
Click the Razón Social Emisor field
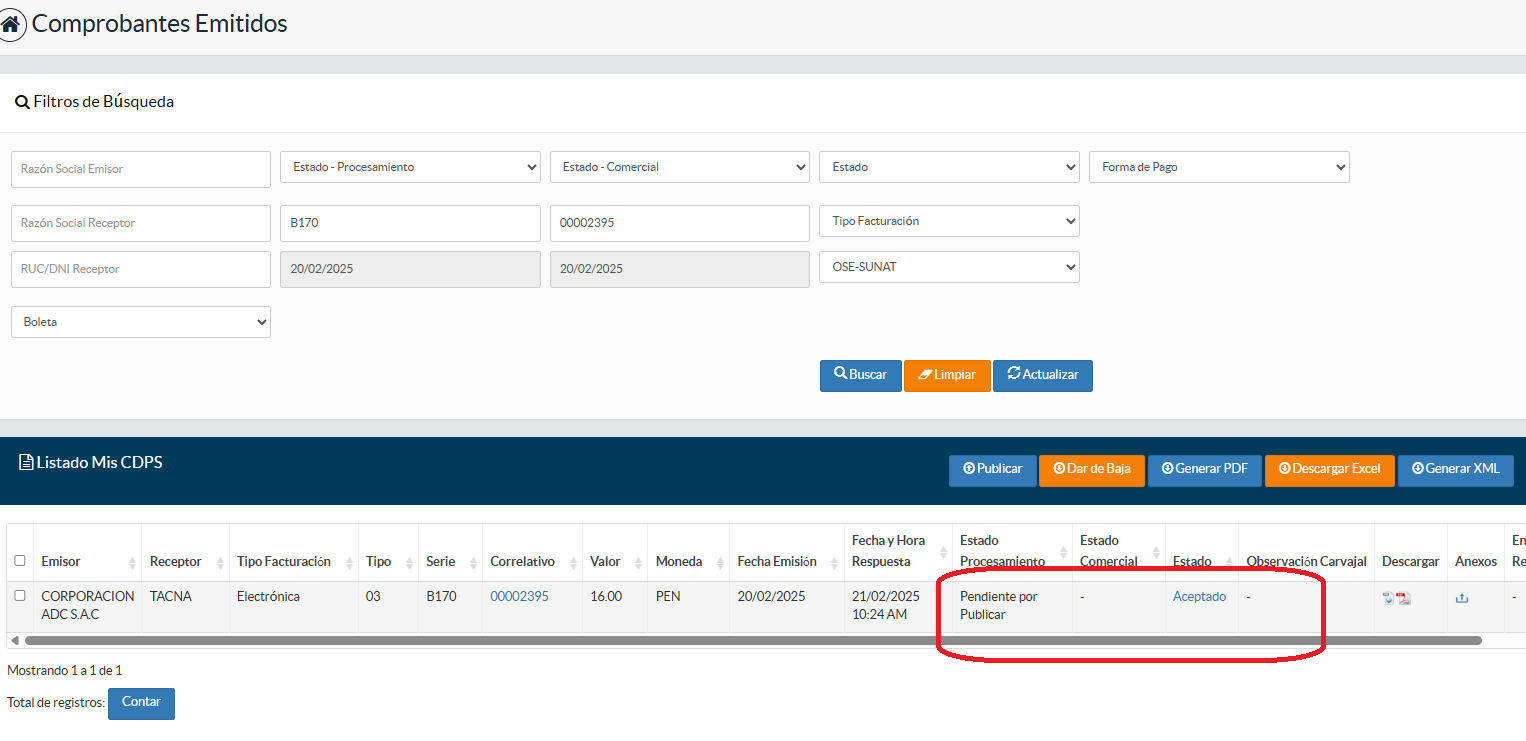(x=141, y=169)
